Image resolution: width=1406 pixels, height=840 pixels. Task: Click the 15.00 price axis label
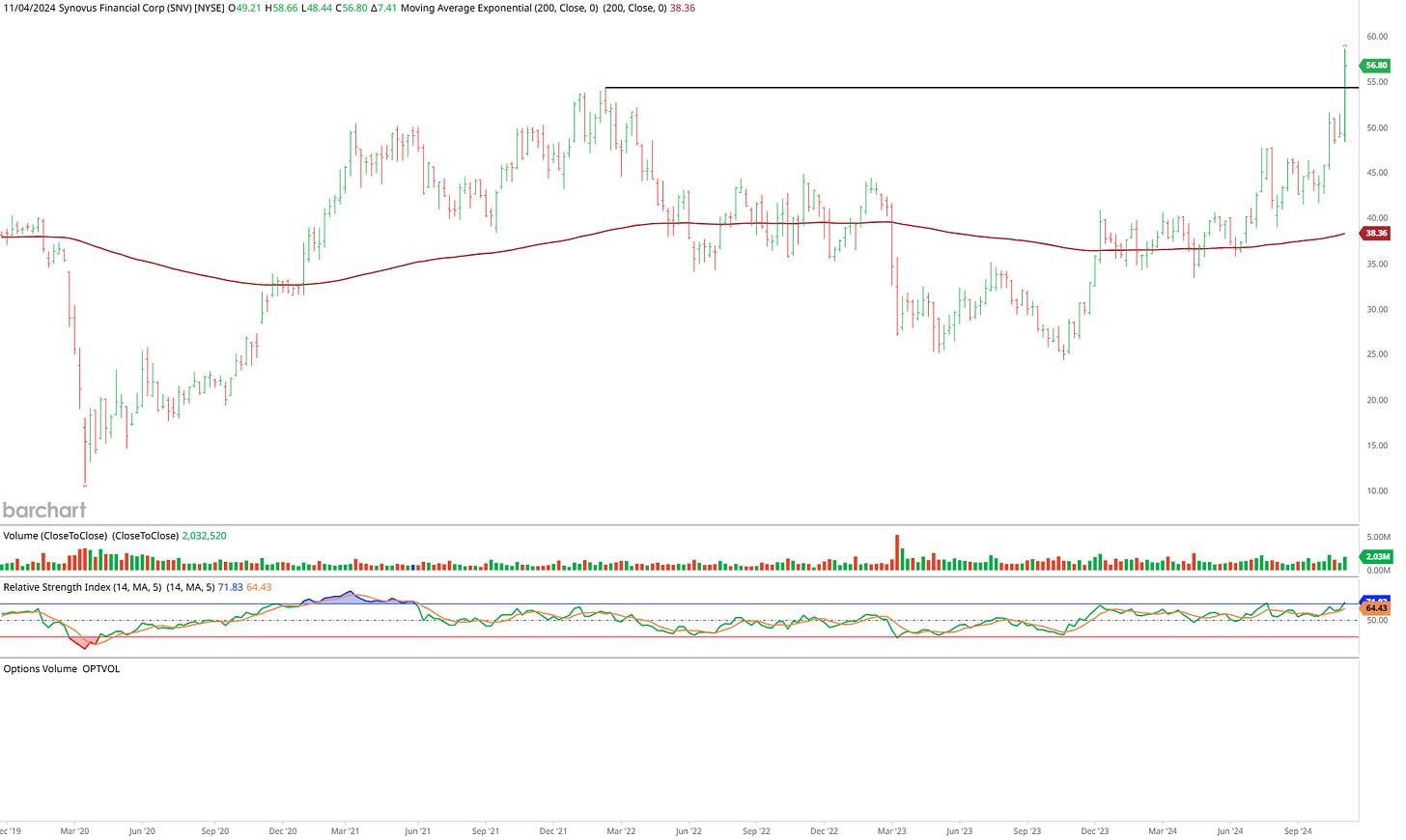[1377, 445]
